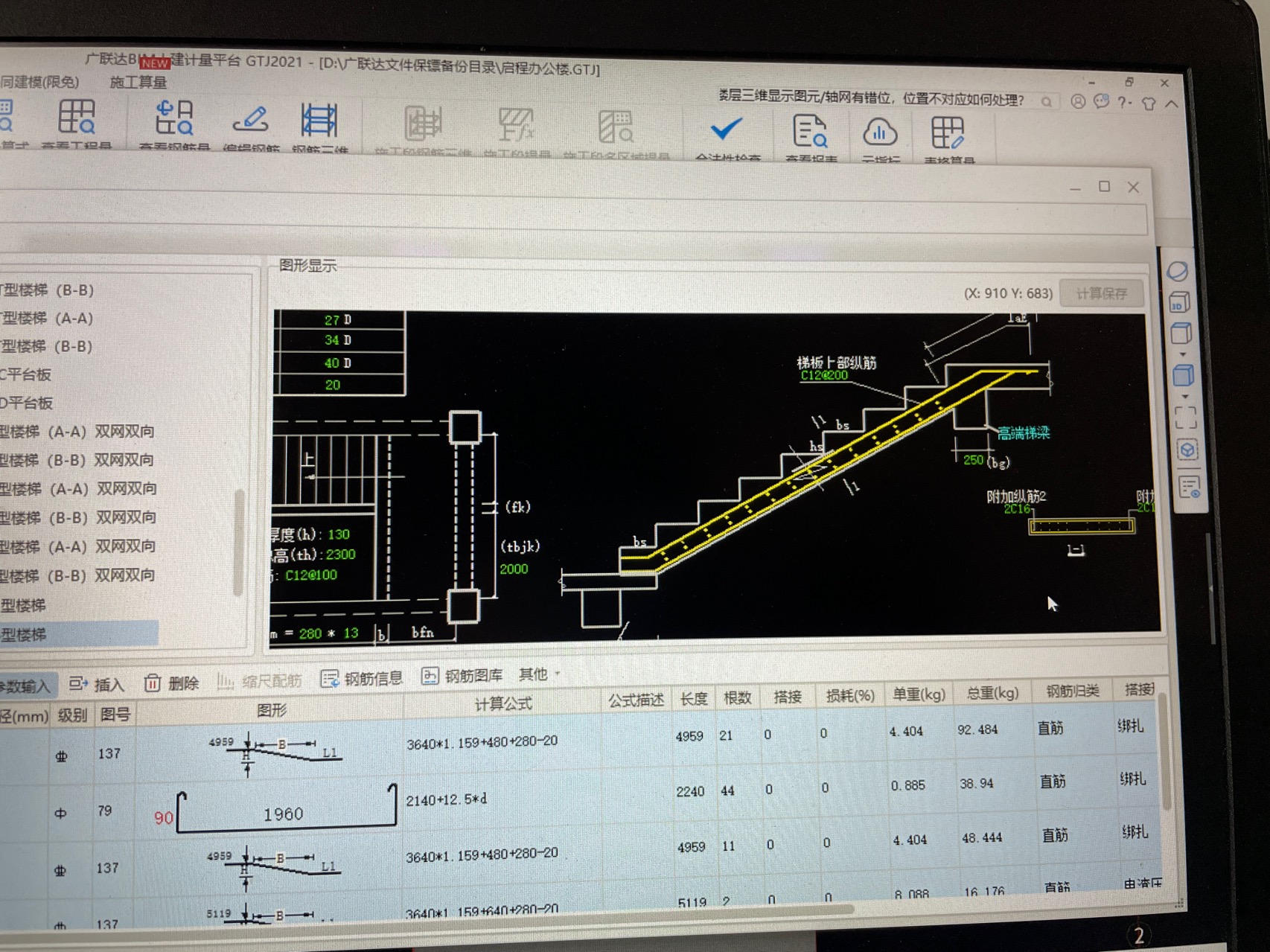Select D平台板 in the list

[x=27, y=403]
